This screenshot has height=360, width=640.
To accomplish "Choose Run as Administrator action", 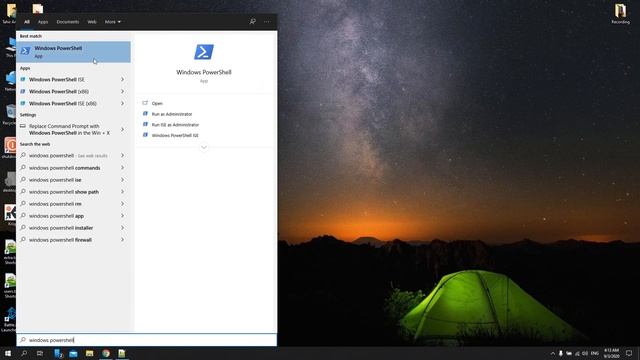I will point(171,114).
